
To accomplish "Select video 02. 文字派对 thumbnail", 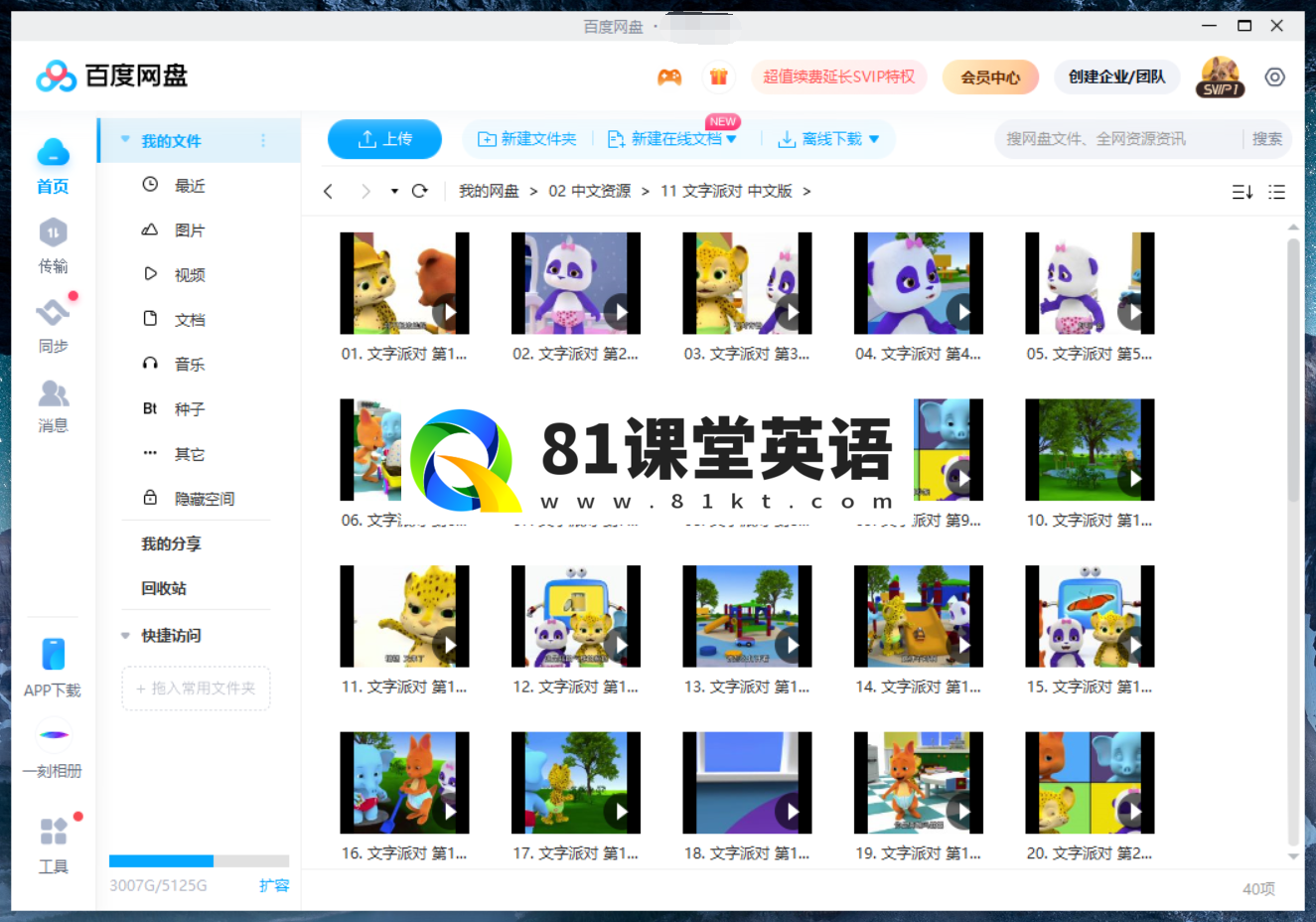I will point(576,283).
